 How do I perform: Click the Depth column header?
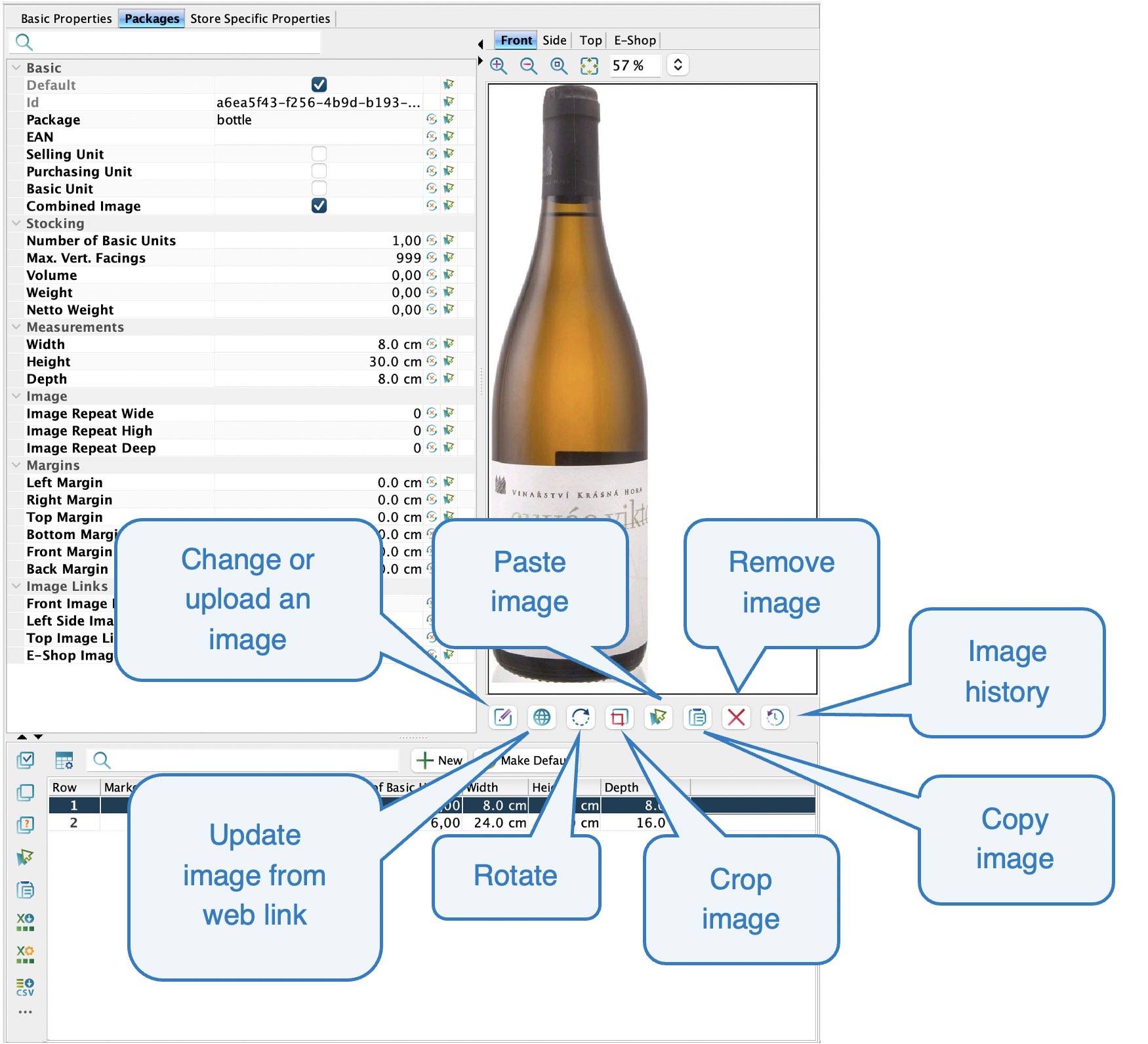(645, 787)
